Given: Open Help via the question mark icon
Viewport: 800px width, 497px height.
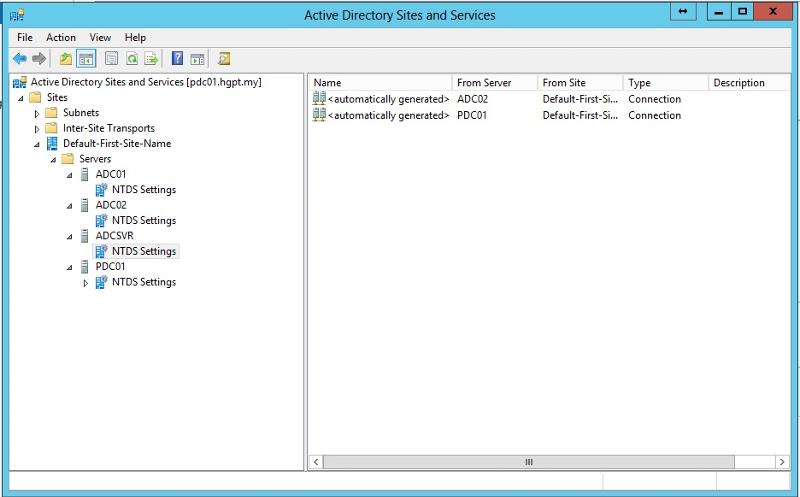Looking at the screenshot, I should (x=177, y=59).
